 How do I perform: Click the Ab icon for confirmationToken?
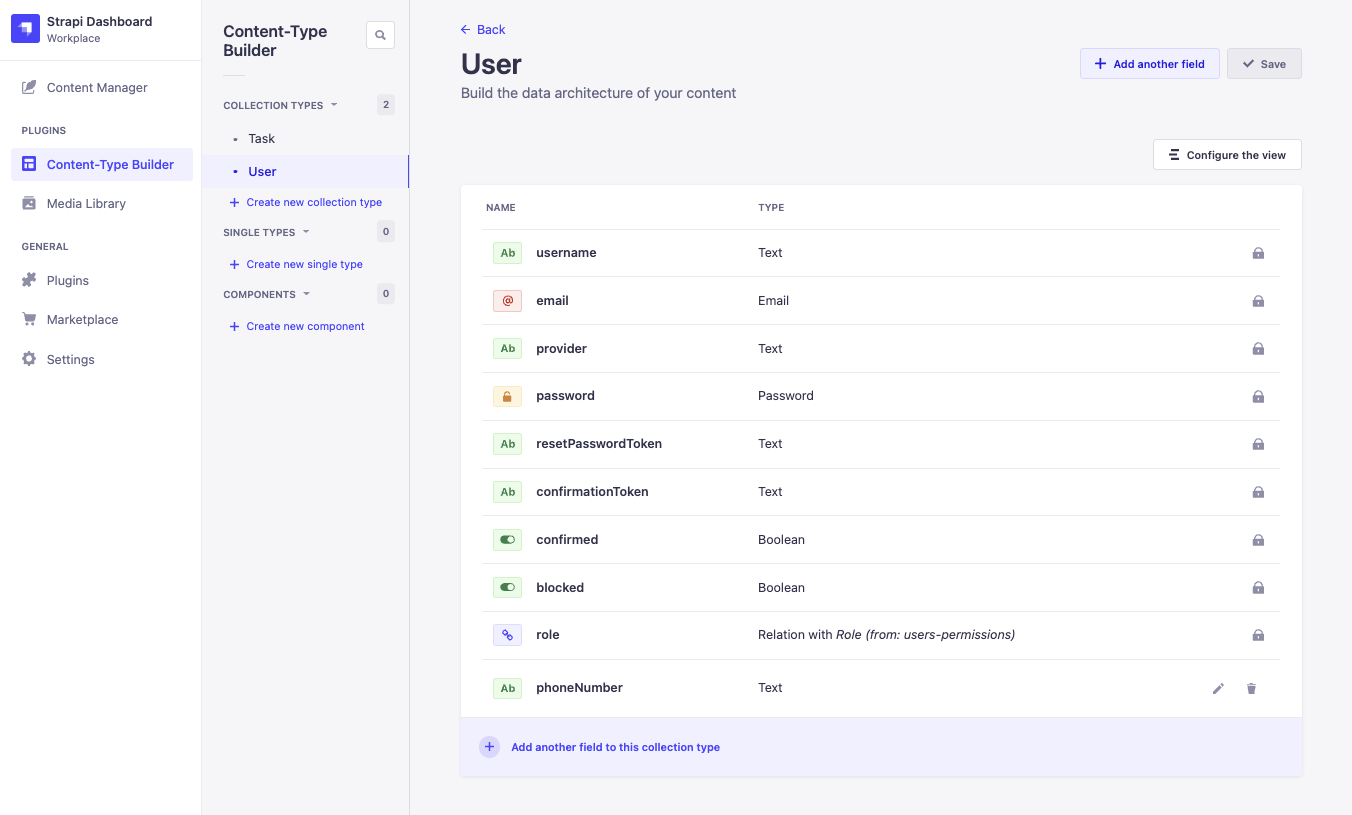tap(508, 491)
